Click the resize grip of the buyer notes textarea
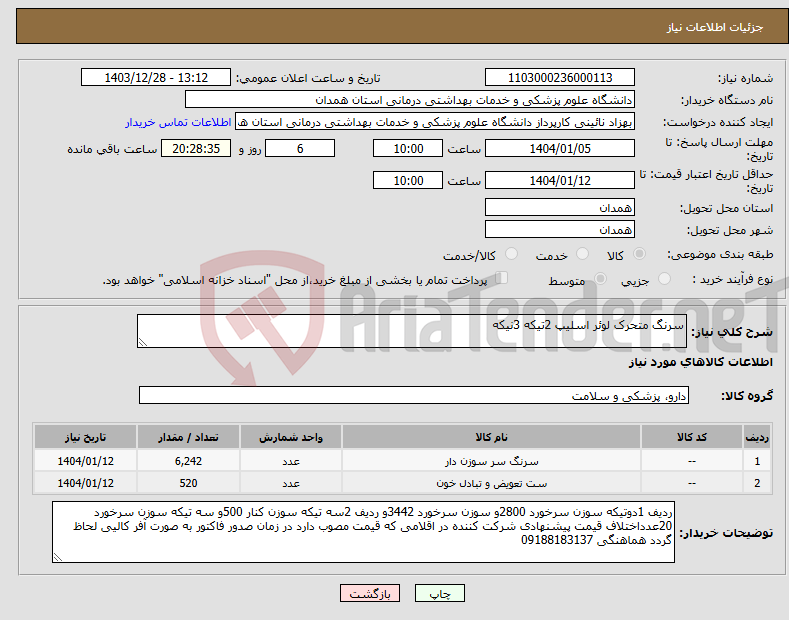Viewport: 789px width, 620px height. 58,558
